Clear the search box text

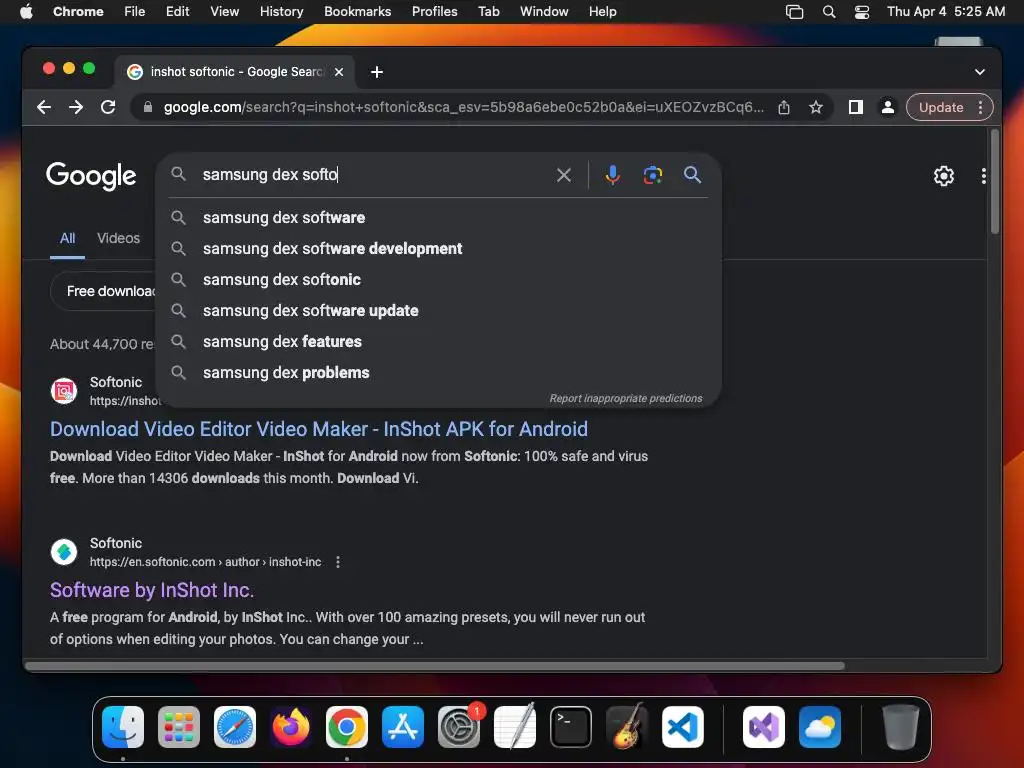(x=564, y=175)
